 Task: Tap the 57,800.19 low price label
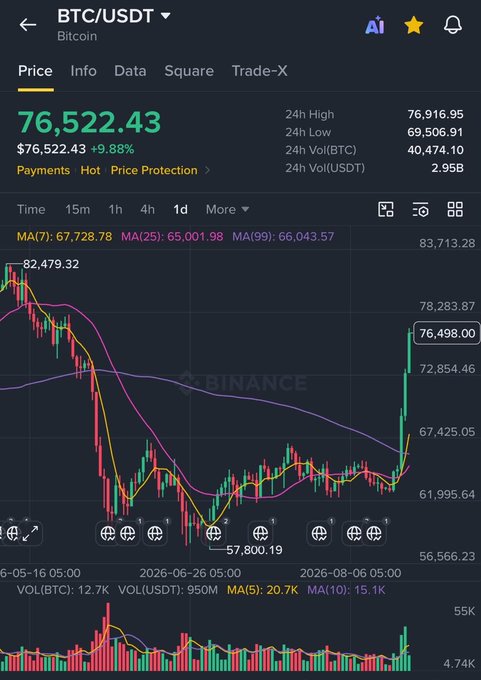254,550
